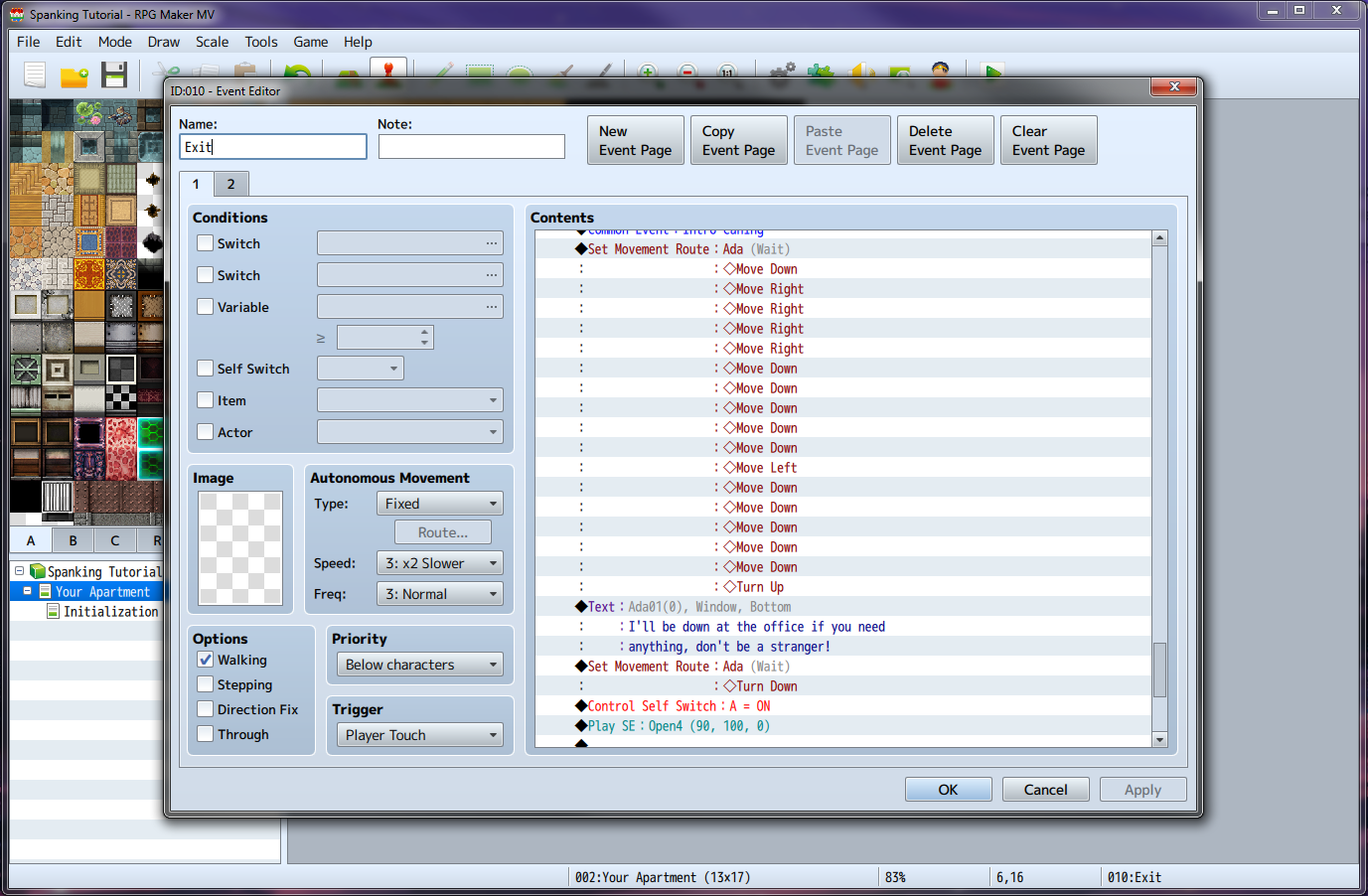
Task: Open the Plugin Manager puzzle icon
Action: pyautogui.click(x=821, y=72)
